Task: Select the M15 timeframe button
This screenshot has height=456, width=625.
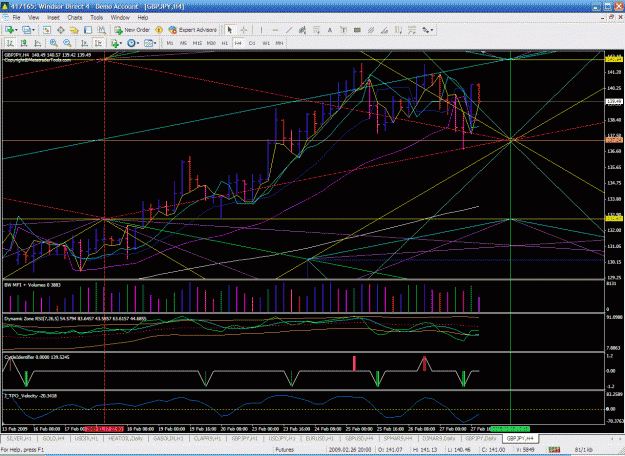Action: [x=197, y=43]
